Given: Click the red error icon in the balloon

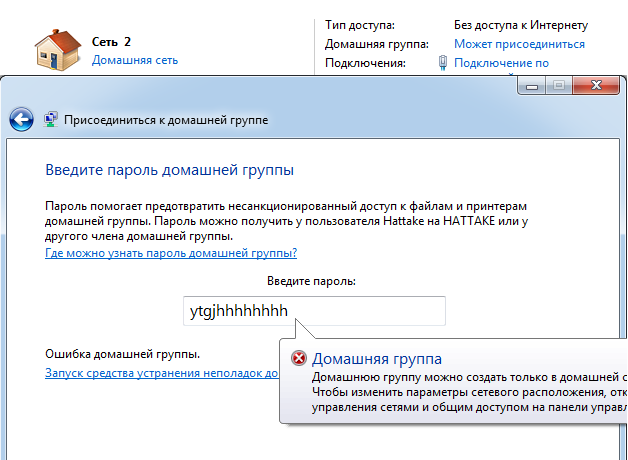Looking at the screenshot, I should (x=298, y=359).
